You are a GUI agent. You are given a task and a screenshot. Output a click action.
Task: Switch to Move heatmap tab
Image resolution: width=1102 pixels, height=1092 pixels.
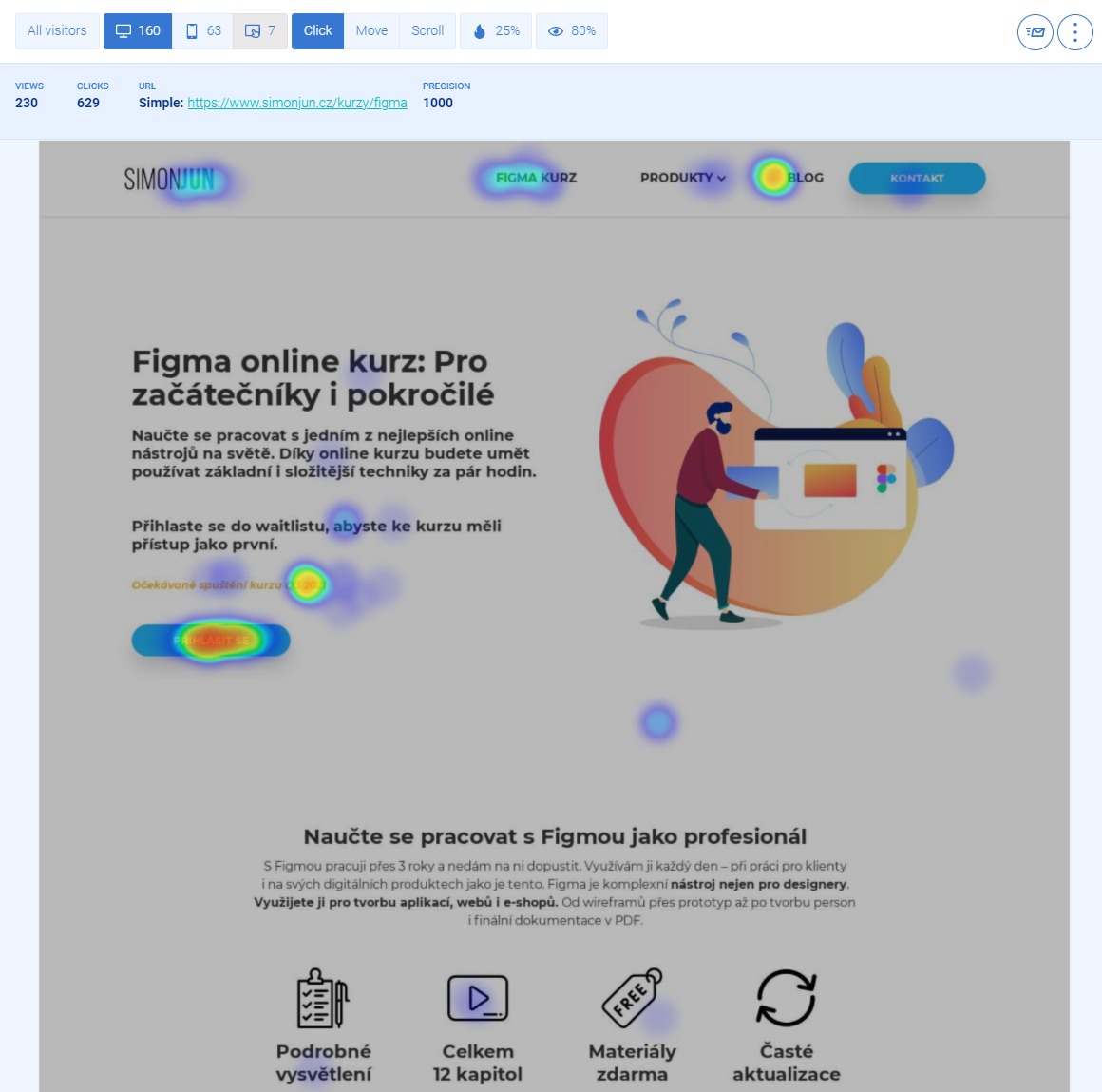pyautogui.click(x=371, y=31)
